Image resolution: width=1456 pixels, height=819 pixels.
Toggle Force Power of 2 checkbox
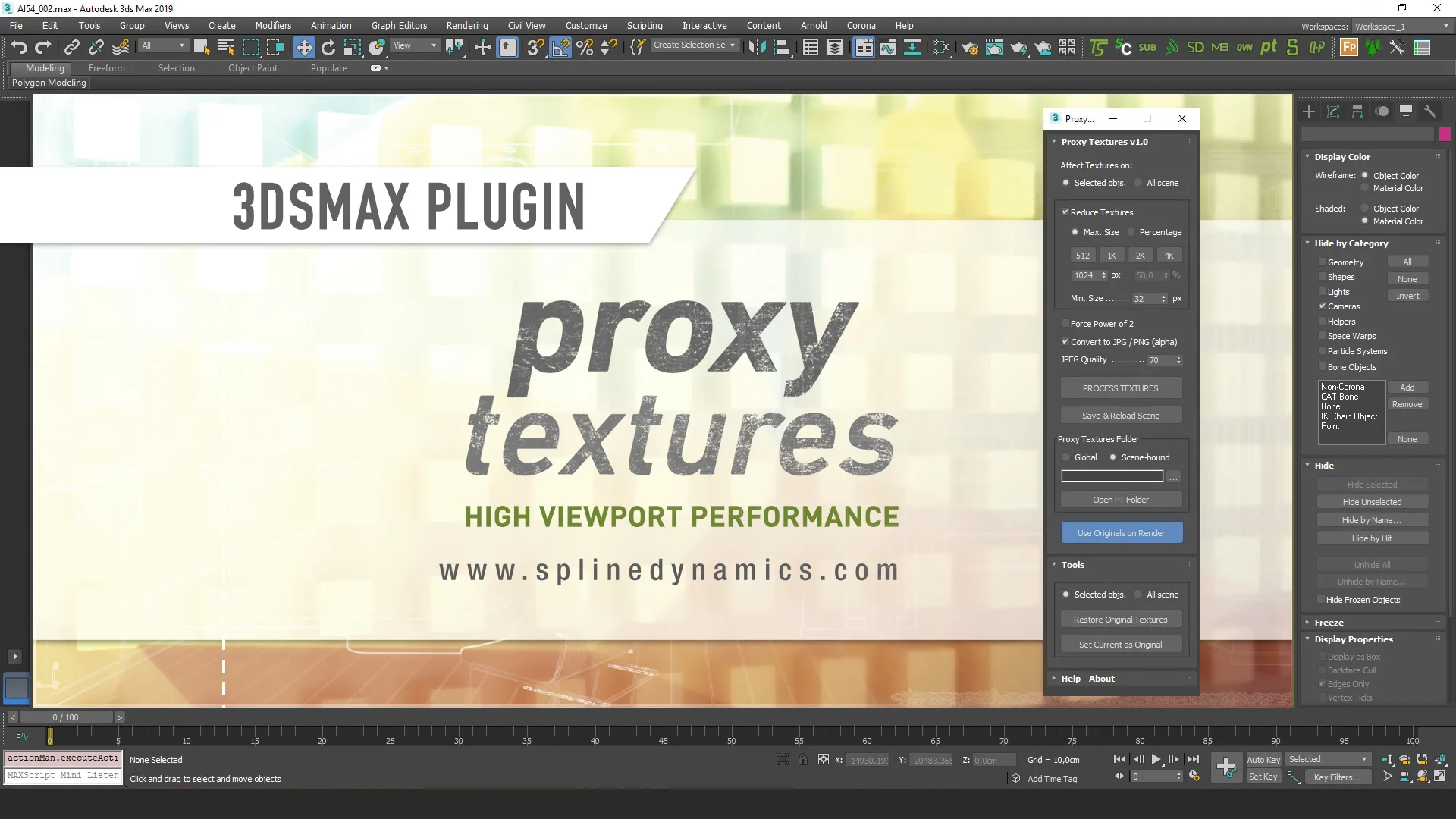coord(1065,323)
